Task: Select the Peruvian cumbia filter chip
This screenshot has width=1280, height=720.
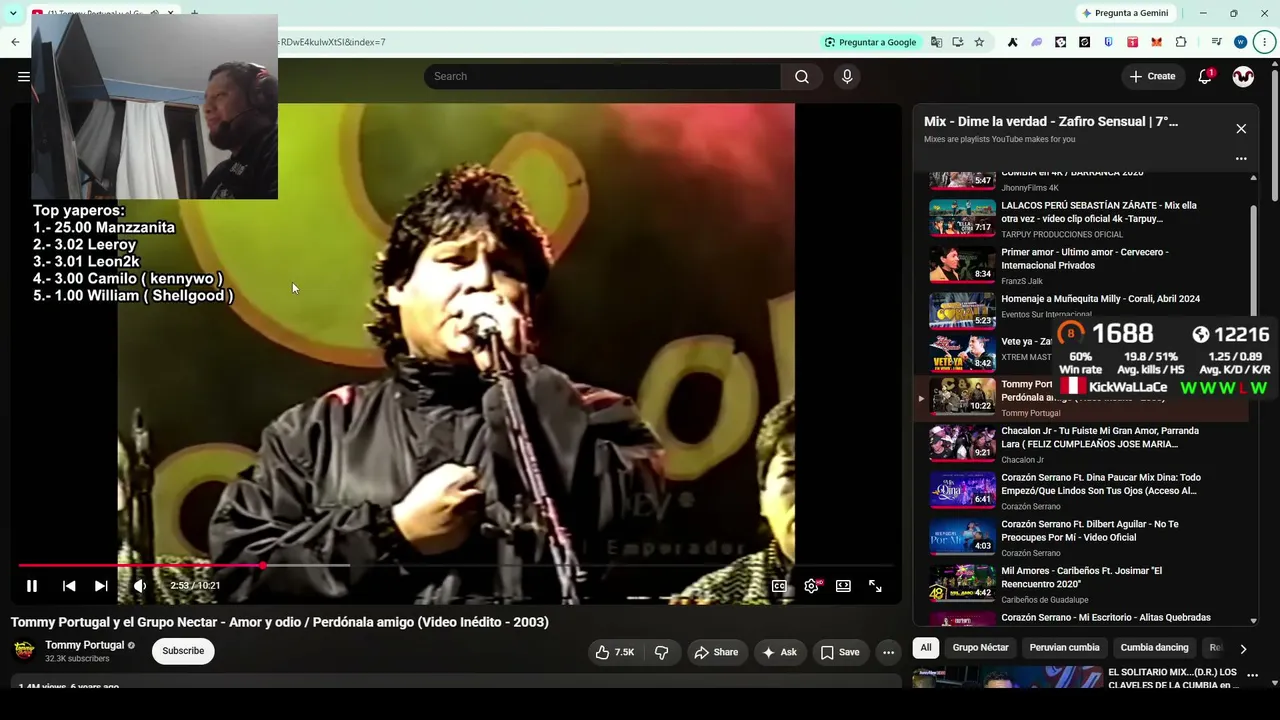Action: click(x=1064, y=648)
